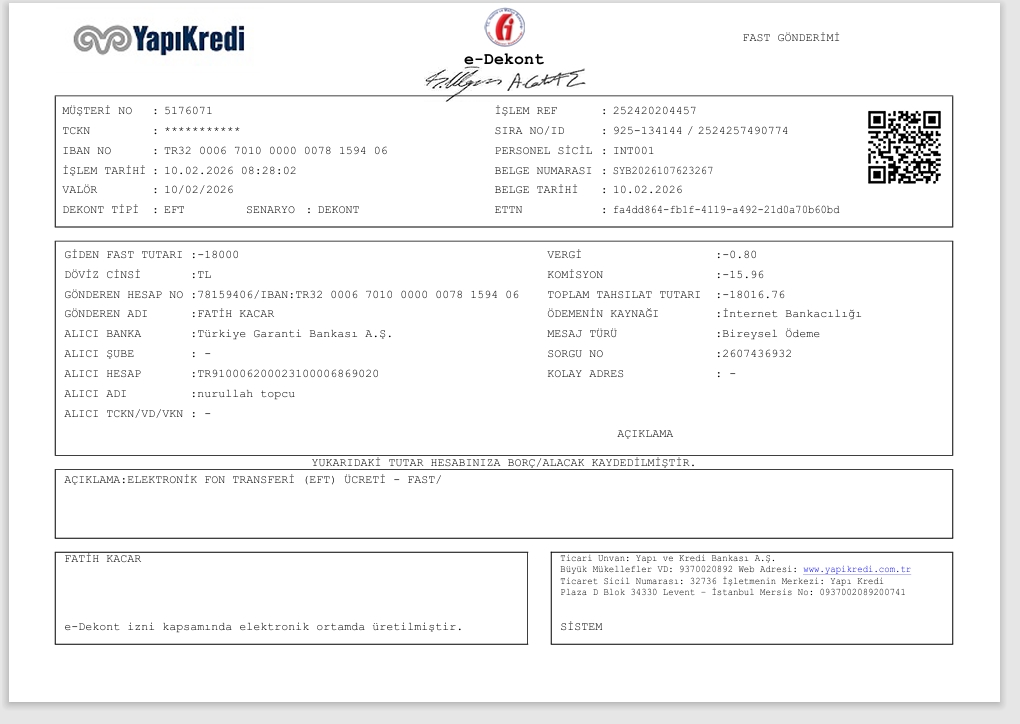Click the e-Dekont title heading

503,59
